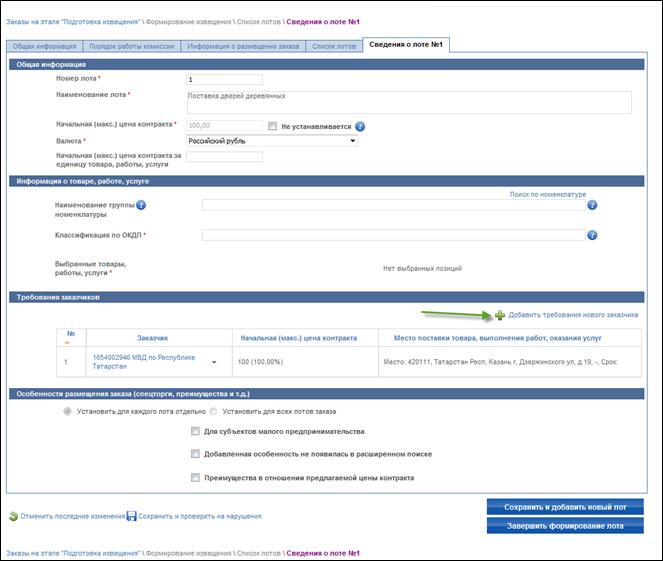This screenshot has width=663, height=561.
Task: Click in "Номер лота" input field
Action: click(224, 79)
